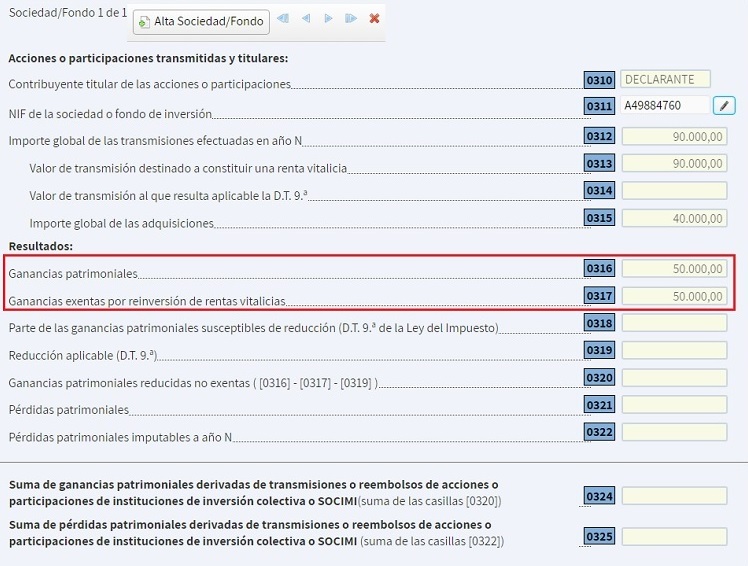Go to first Sociedad/Fondo record arrow
This screenshot has width=748, height=566.
pyautogui.click(x=283, y=19)
